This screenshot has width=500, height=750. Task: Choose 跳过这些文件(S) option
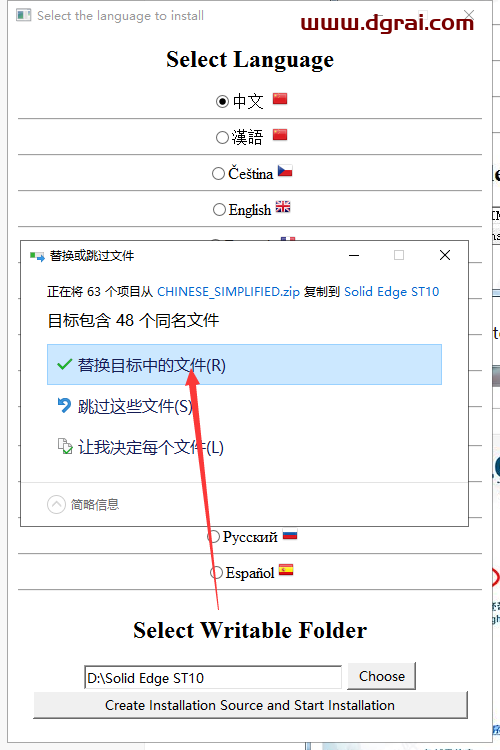pos(244,406)
